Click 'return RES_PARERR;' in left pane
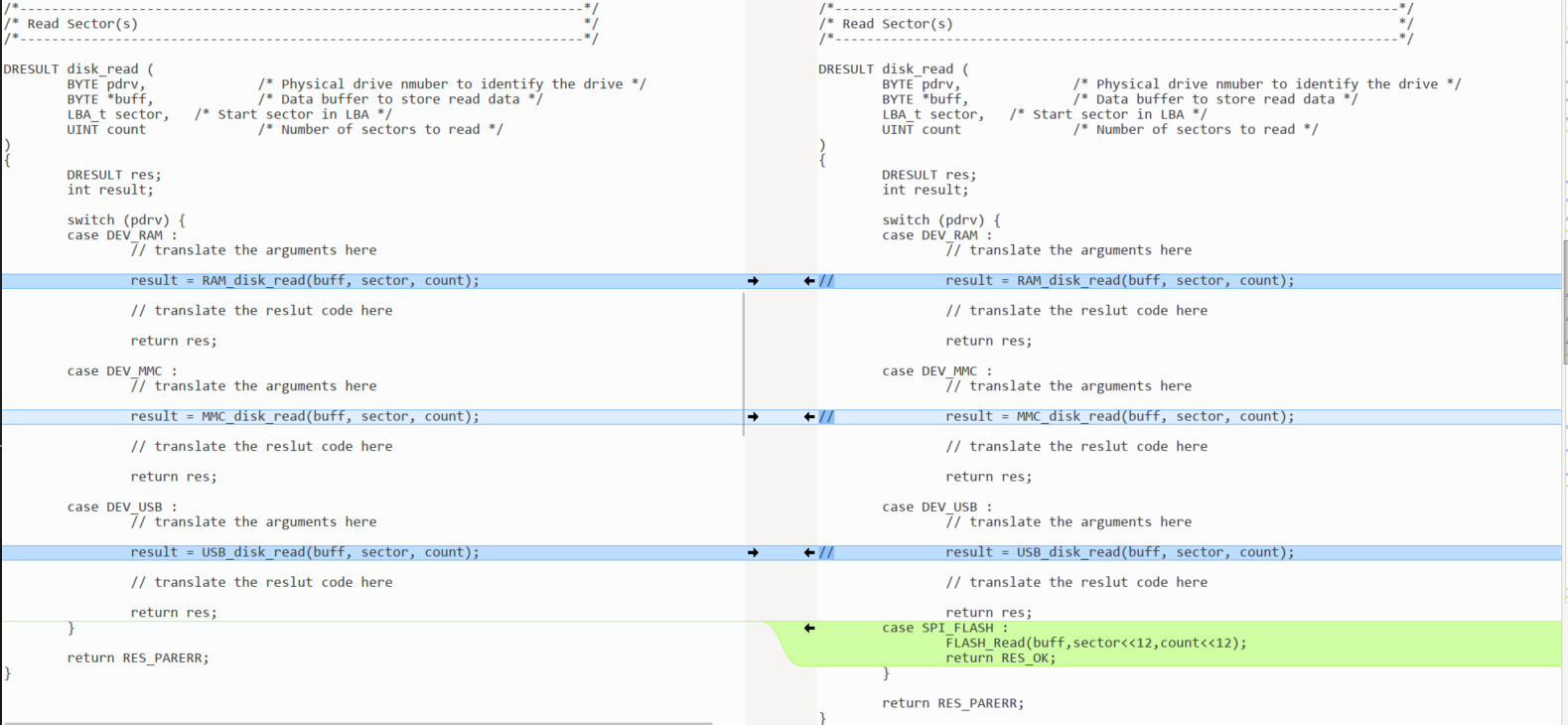 tap(138, 657)
